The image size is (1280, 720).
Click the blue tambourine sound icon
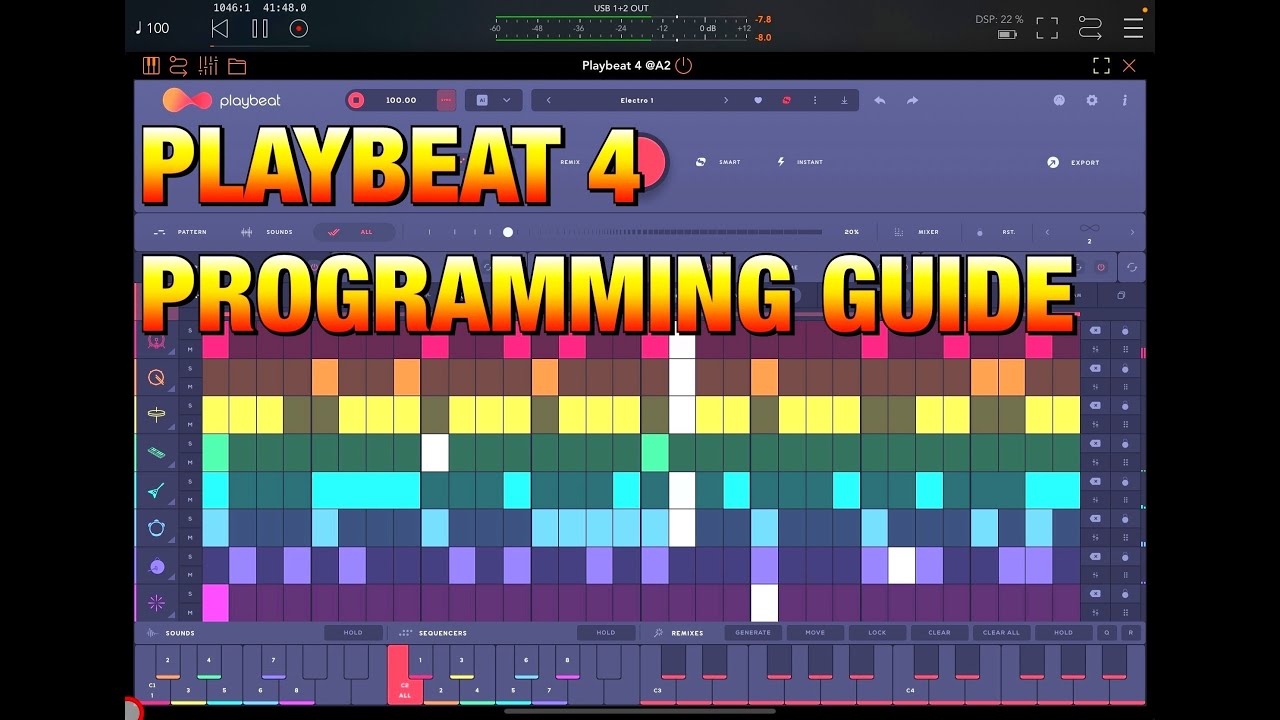pyautogui.click(x=156, y=528)
